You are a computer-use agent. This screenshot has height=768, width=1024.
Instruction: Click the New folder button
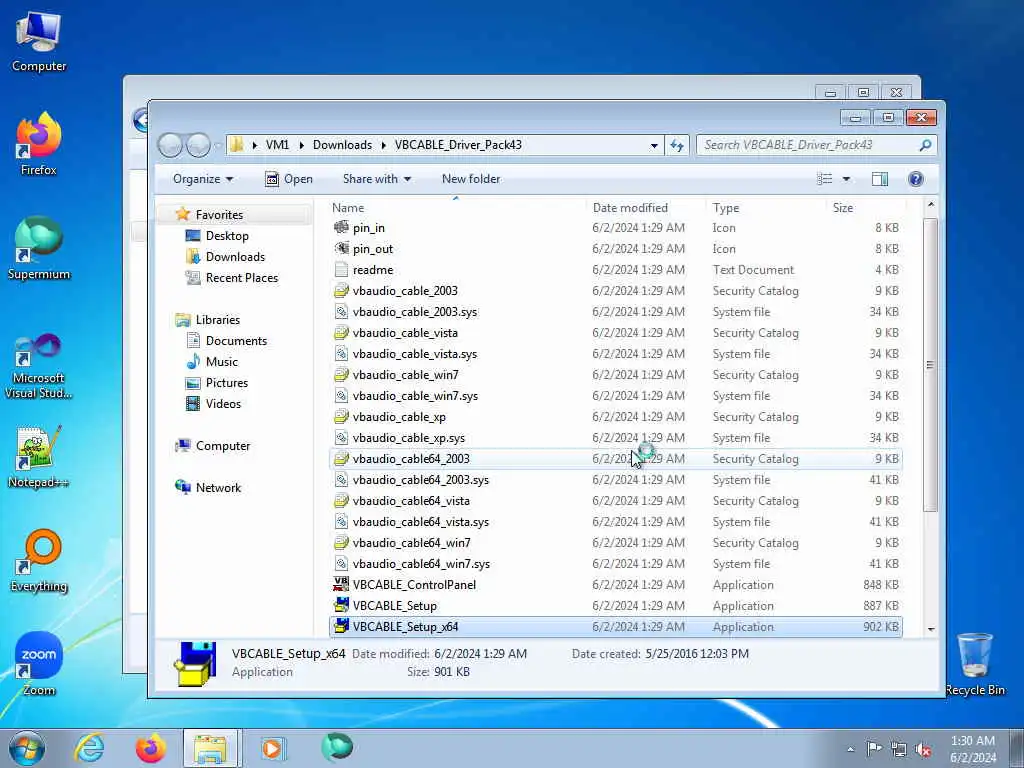(x=471, y=179)
